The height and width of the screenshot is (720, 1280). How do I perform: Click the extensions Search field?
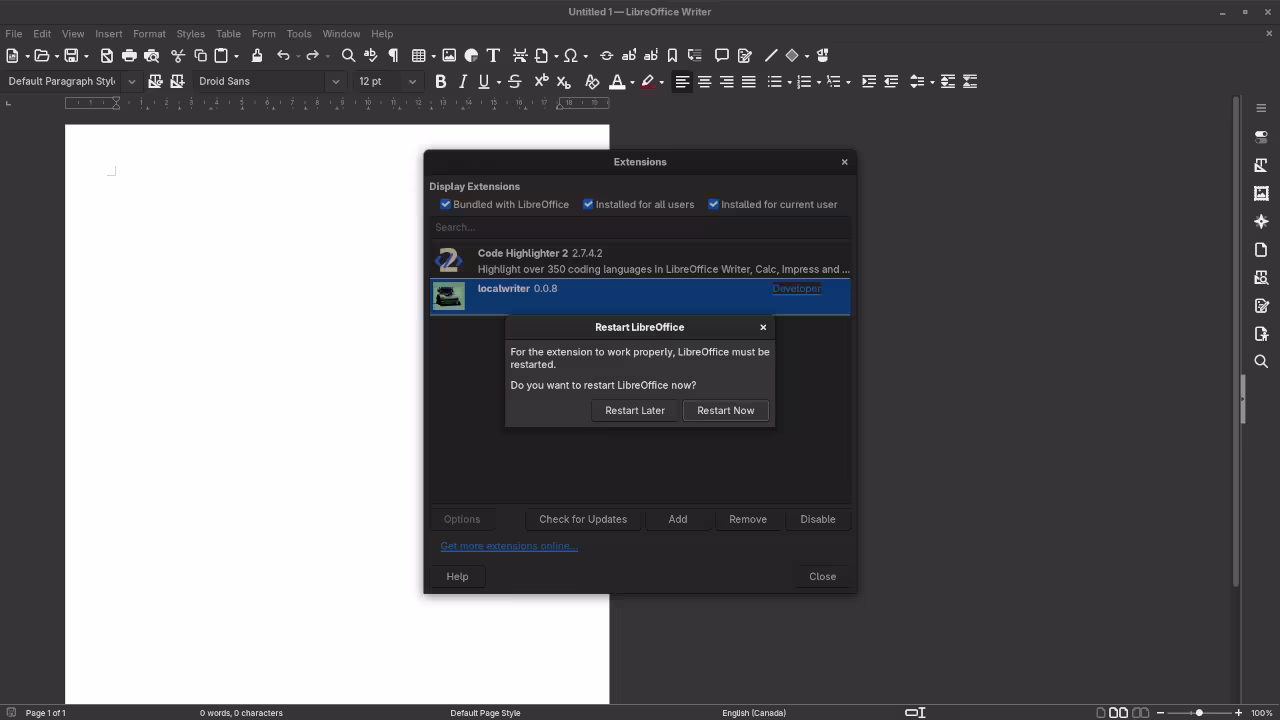(640, 227)
